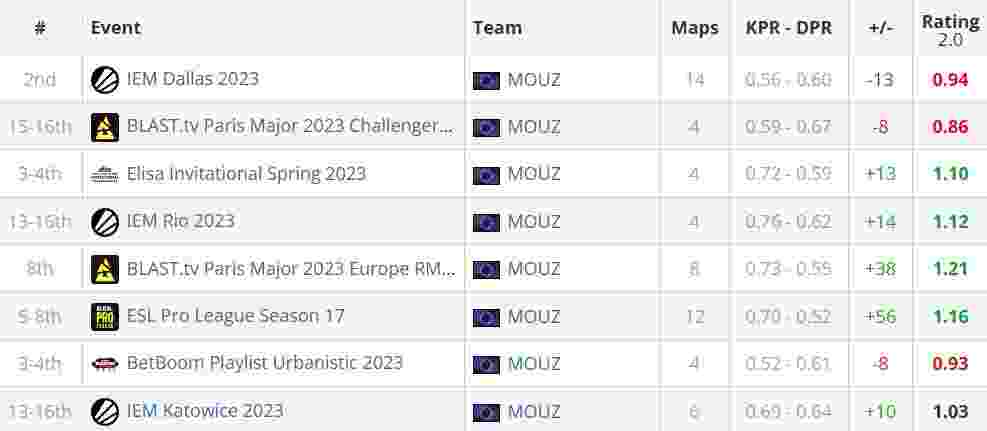
Task: Open the IEM Dallas 2023 event link
Action: point(193,79)
